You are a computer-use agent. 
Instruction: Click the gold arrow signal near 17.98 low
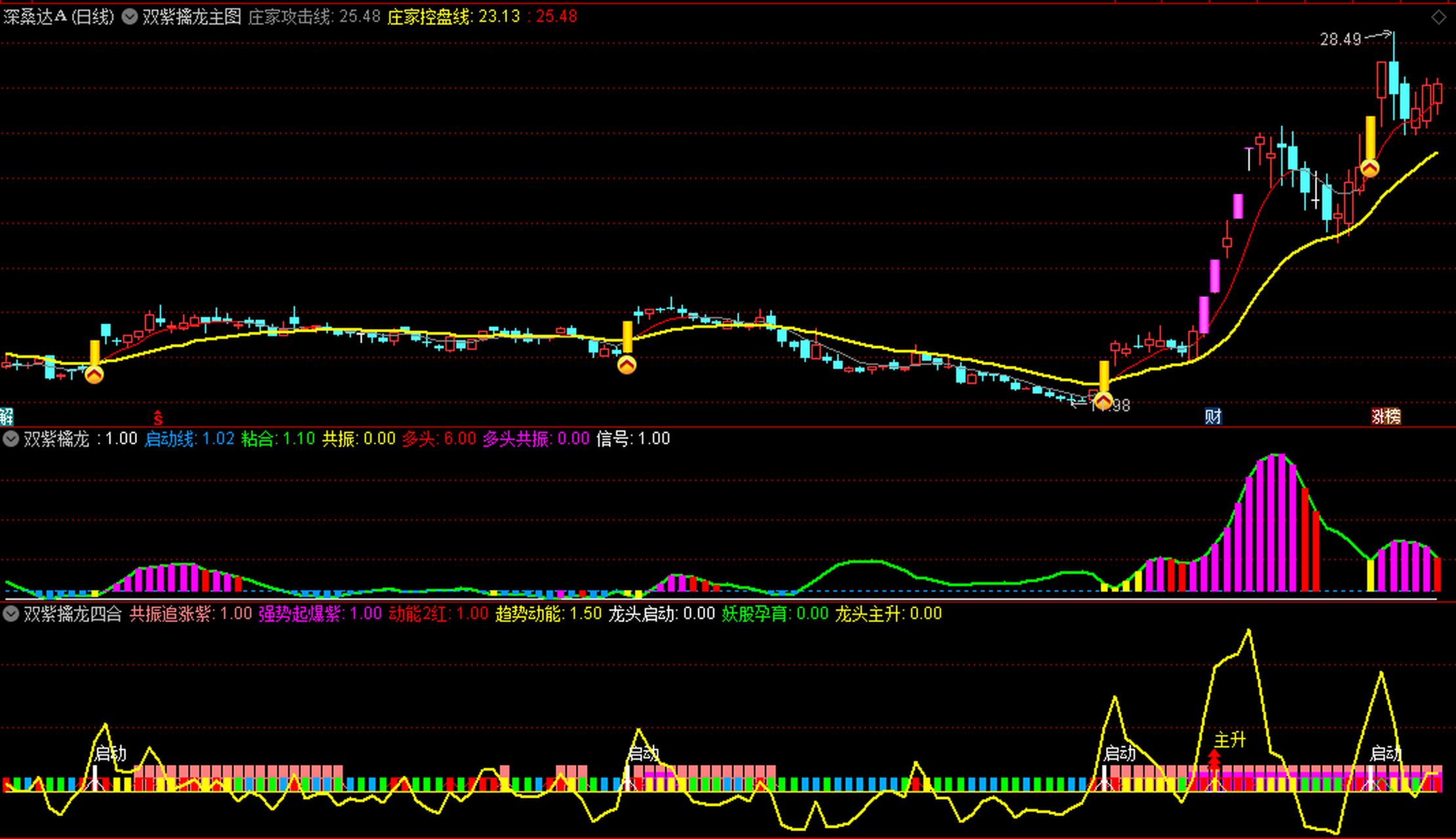tap(1103, 400)
